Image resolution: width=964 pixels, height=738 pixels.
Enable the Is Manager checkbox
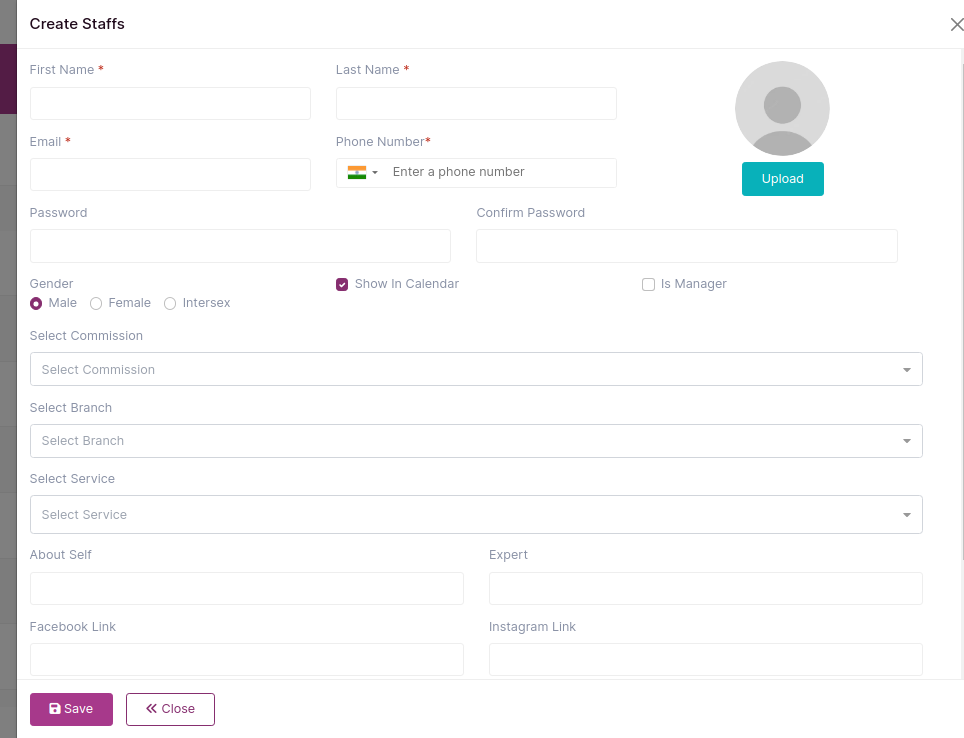point(648,284)
